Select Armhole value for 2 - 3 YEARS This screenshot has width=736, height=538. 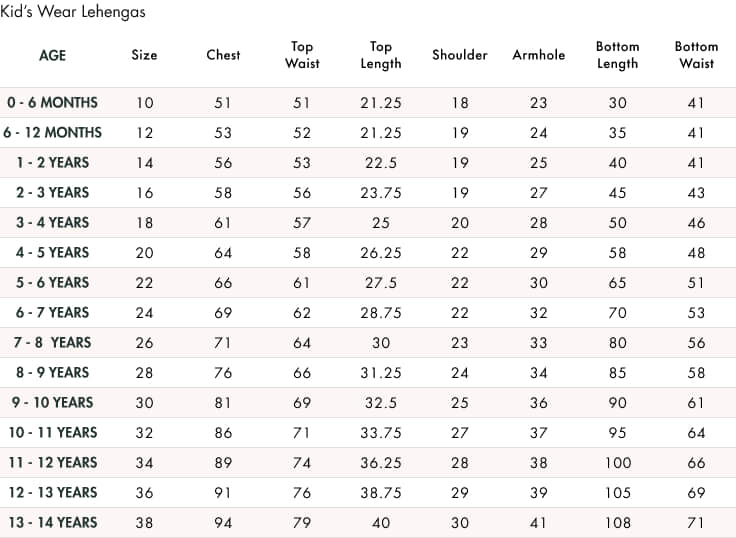tap(539, 193)
